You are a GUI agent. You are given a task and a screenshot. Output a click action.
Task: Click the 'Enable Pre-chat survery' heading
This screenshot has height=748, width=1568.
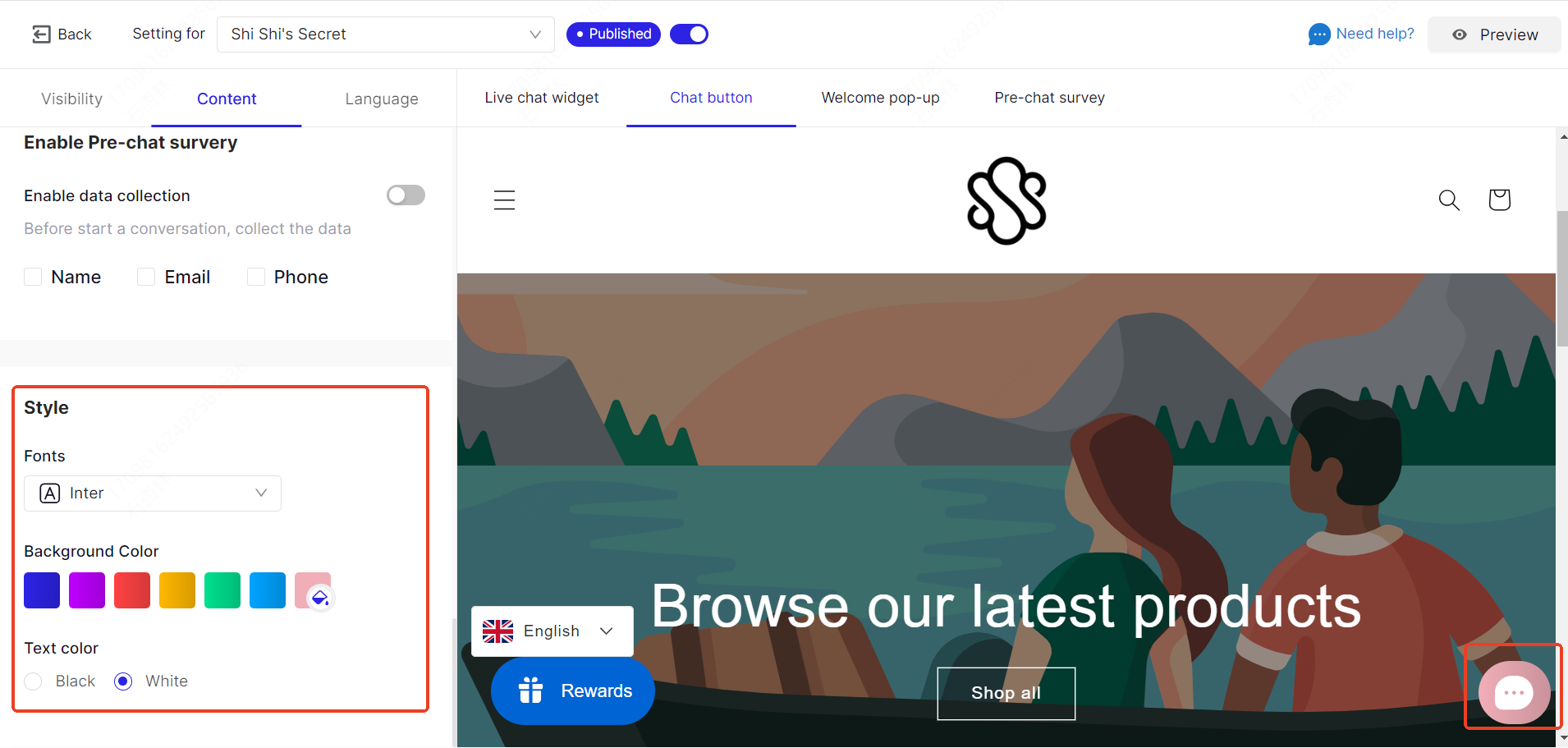pos(131,142)
